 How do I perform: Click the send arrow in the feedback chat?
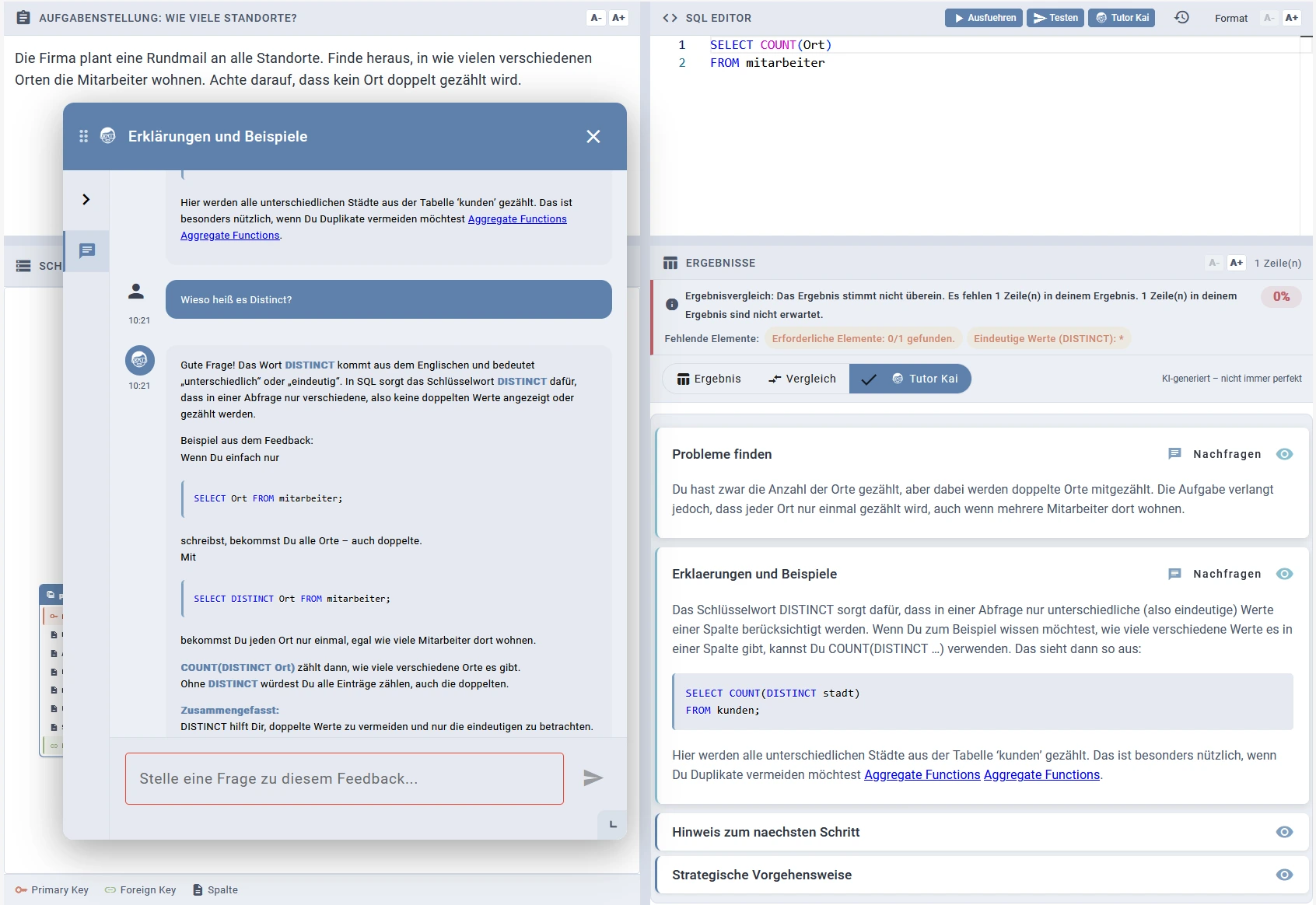coord(594,778)
